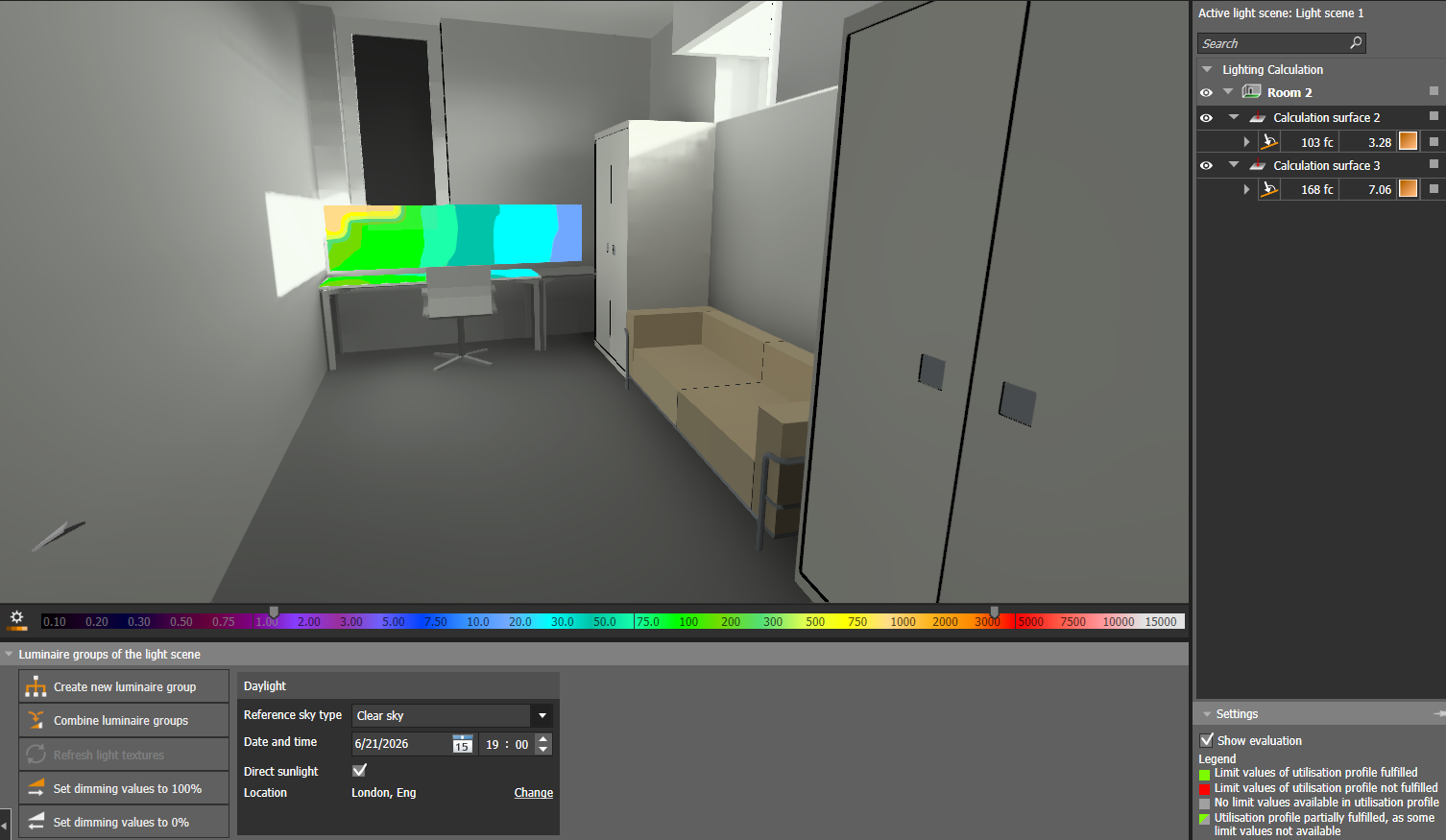The height and width of the screenshot is (840, 1446).
Task: Increase time with the up arrow
Action: tap(543, 738)
